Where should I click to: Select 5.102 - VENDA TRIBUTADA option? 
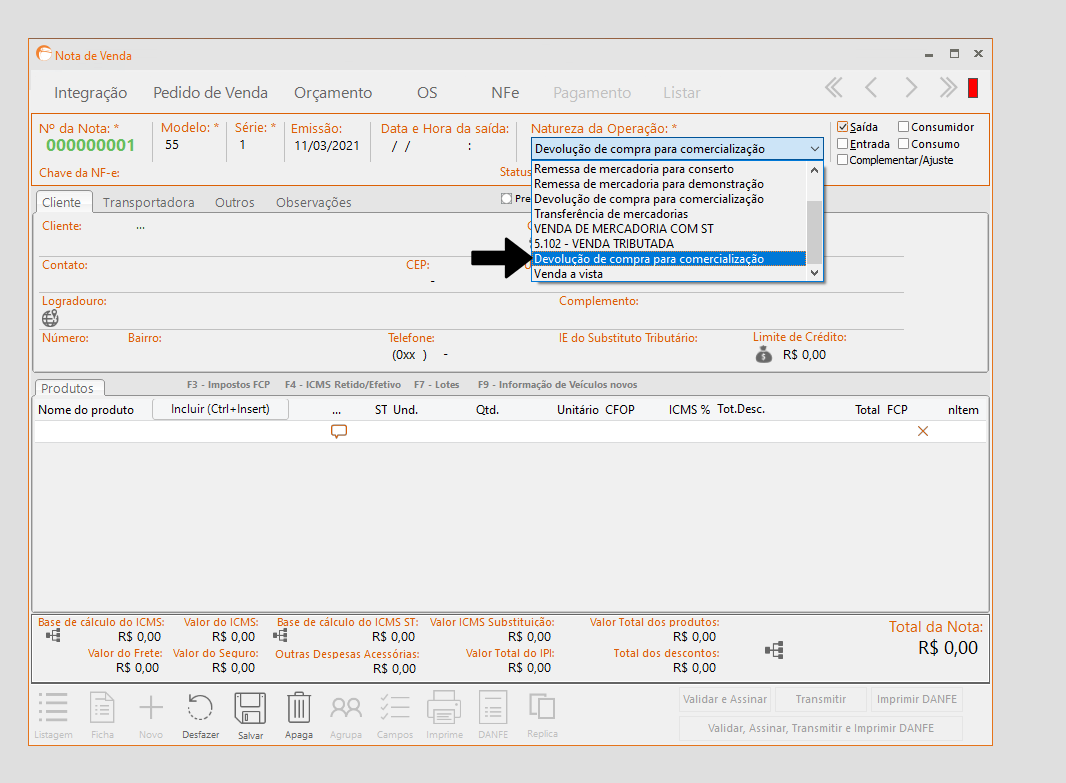coord(670,243)
